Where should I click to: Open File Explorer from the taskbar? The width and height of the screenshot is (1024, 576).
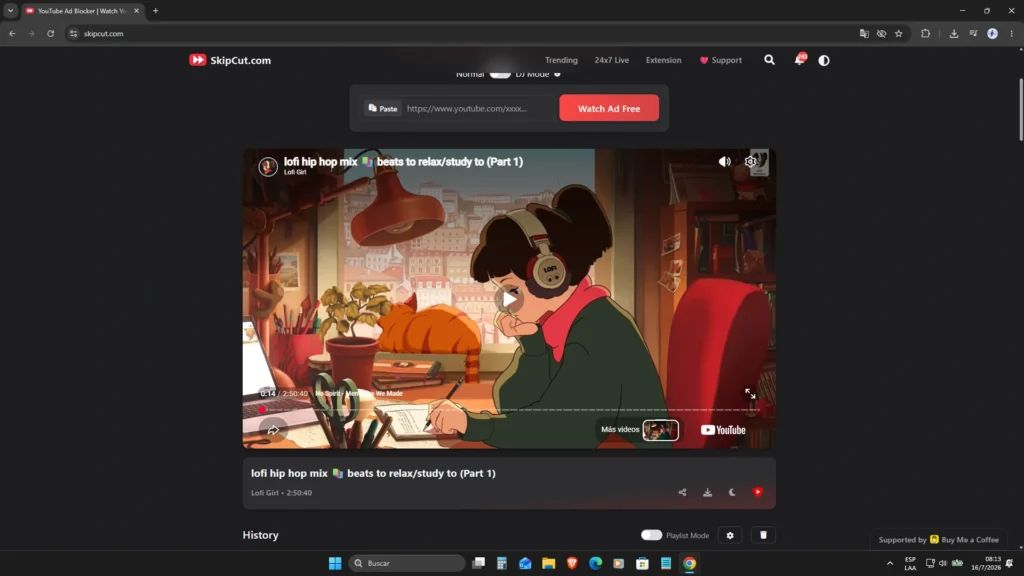[x=549, y=563]
